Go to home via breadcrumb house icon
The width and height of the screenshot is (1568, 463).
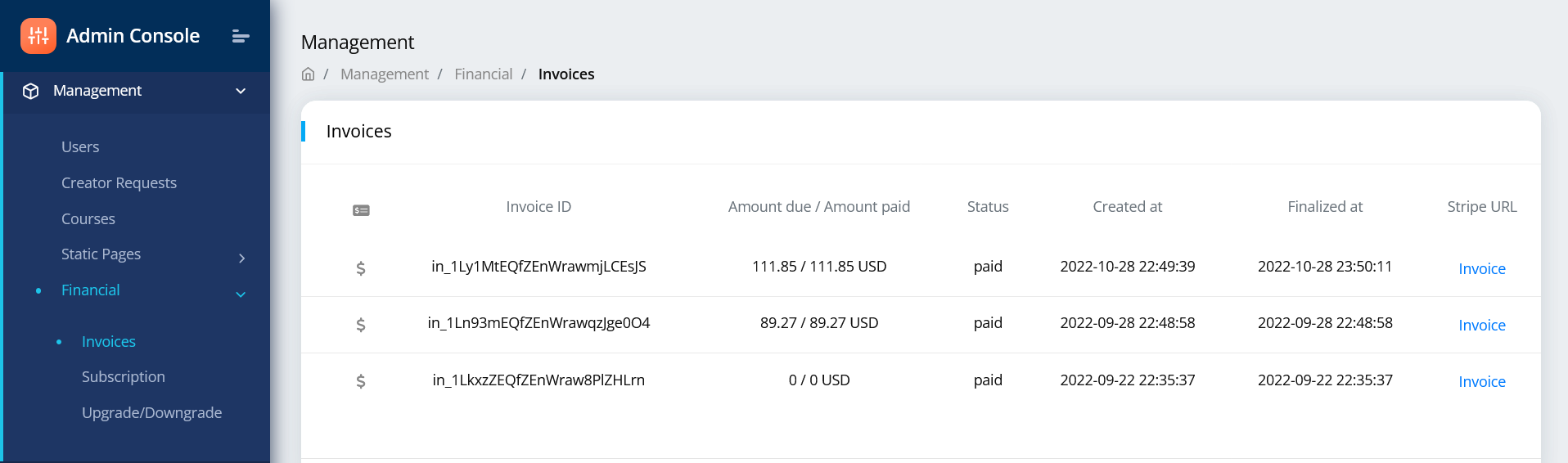[309, 74]
